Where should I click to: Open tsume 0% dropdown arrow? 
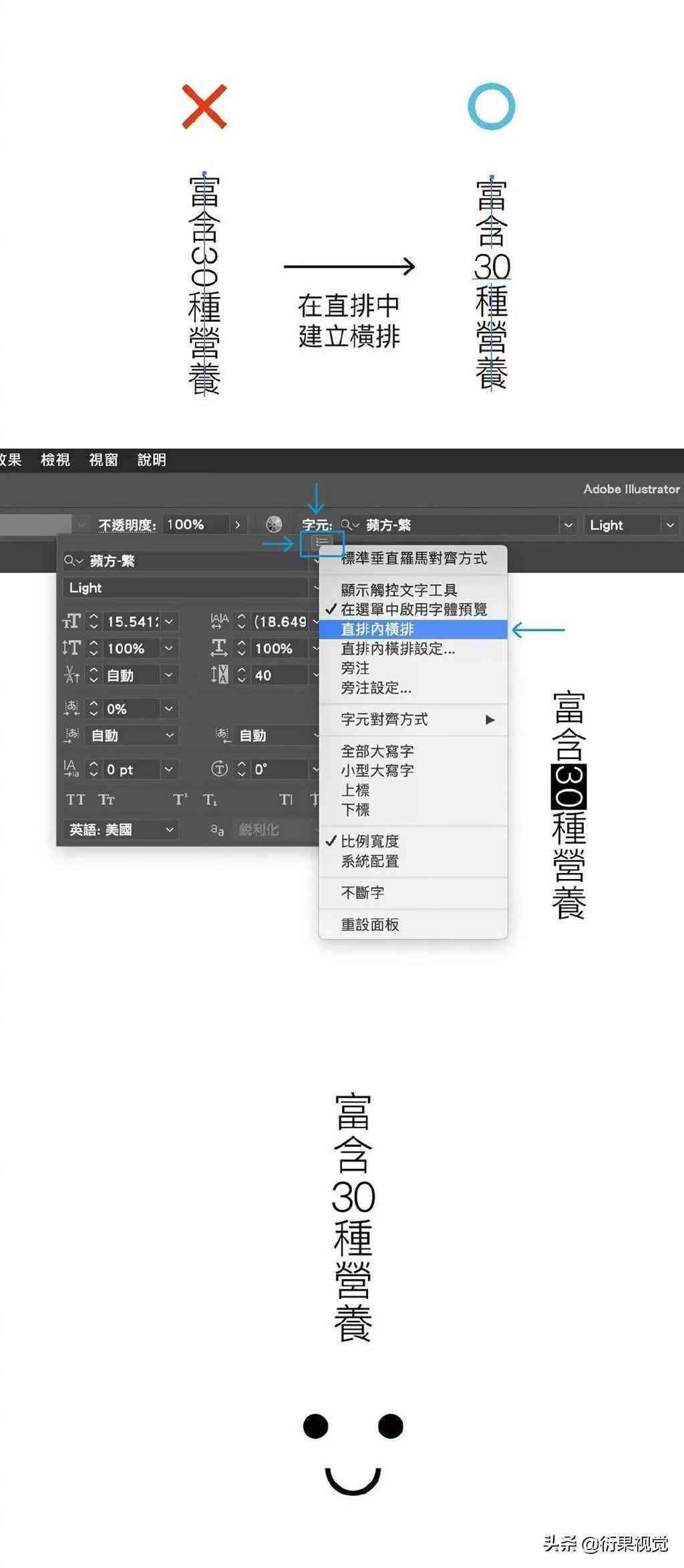(x=169, y=708)
